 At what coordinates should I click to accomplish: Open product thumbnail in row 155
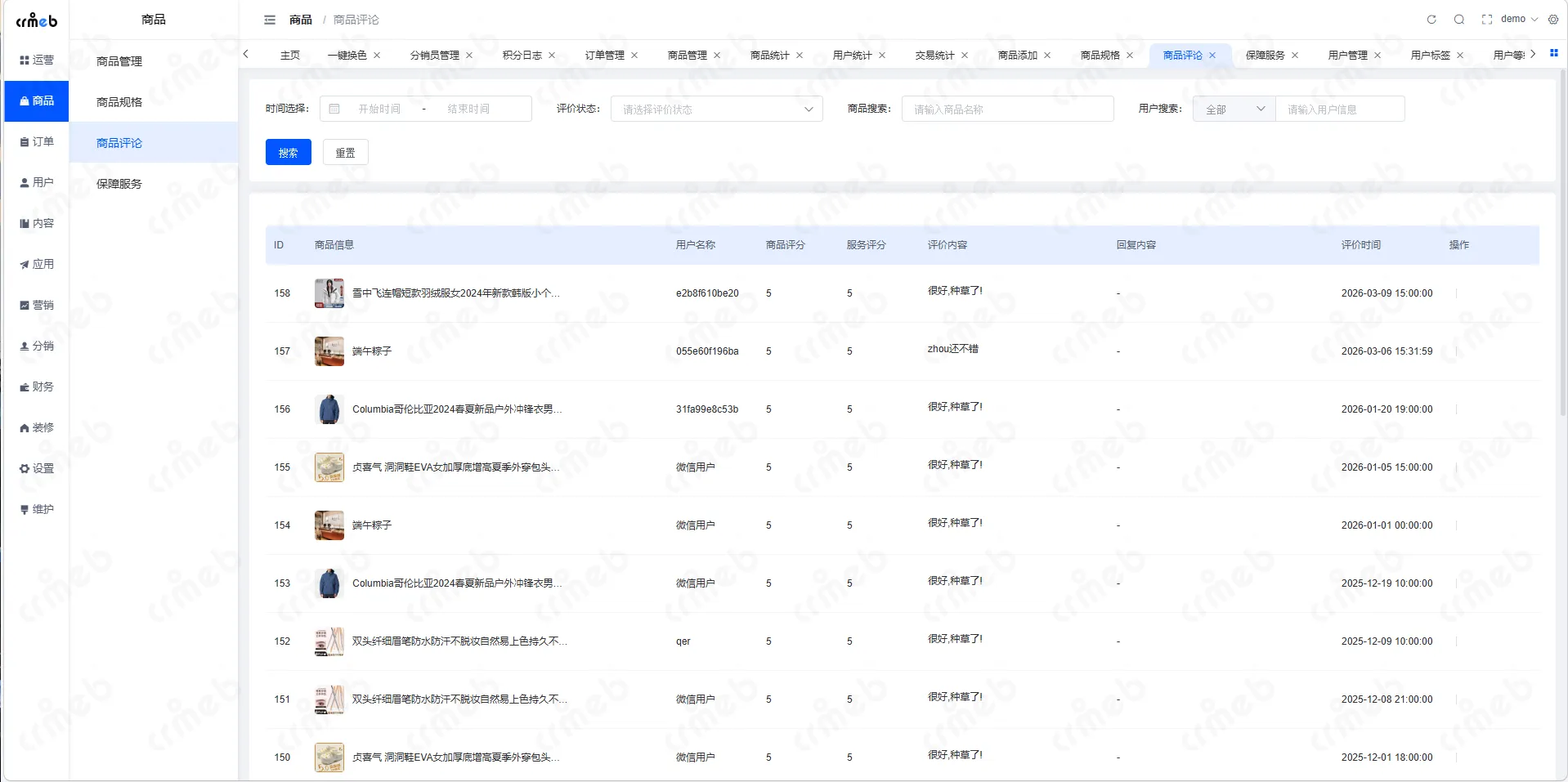(329, 467)
